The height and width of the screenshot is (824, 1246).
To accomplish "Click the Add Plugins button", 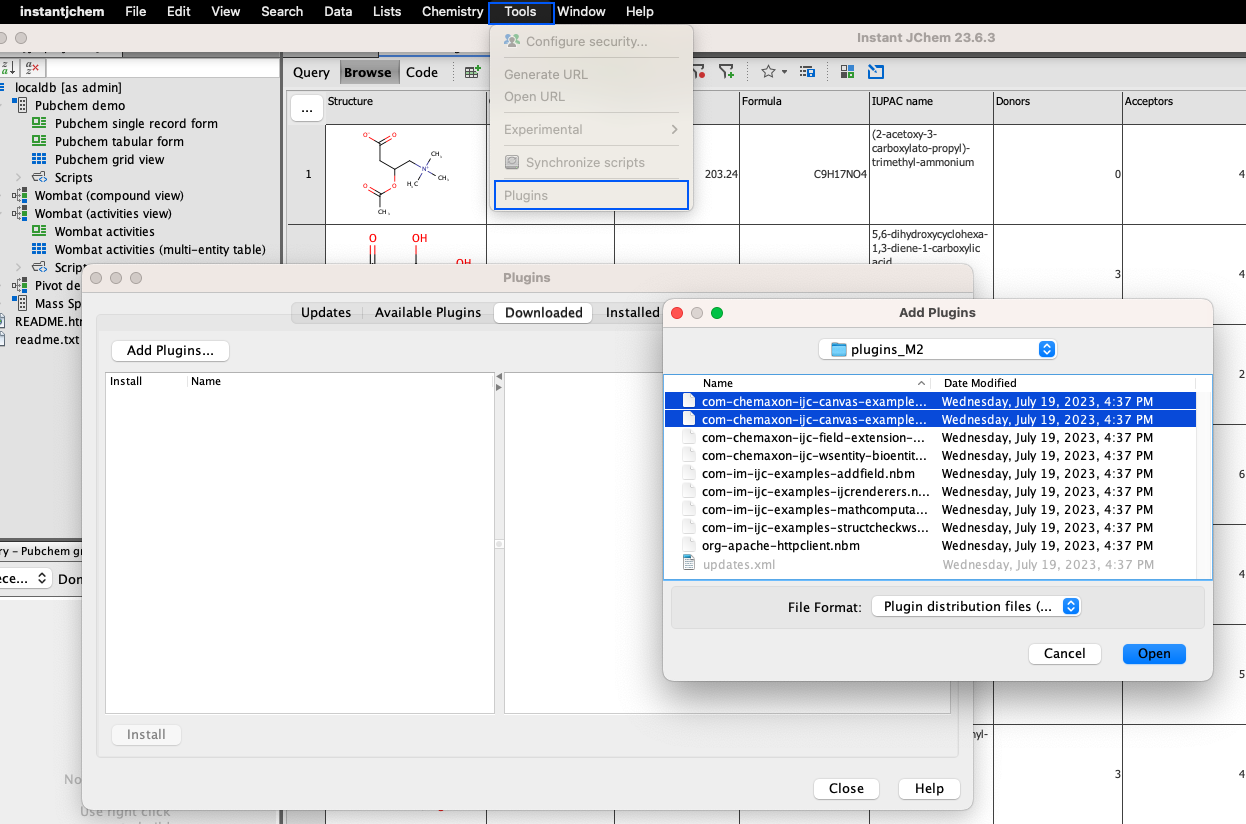I will (x=170, y=351).
